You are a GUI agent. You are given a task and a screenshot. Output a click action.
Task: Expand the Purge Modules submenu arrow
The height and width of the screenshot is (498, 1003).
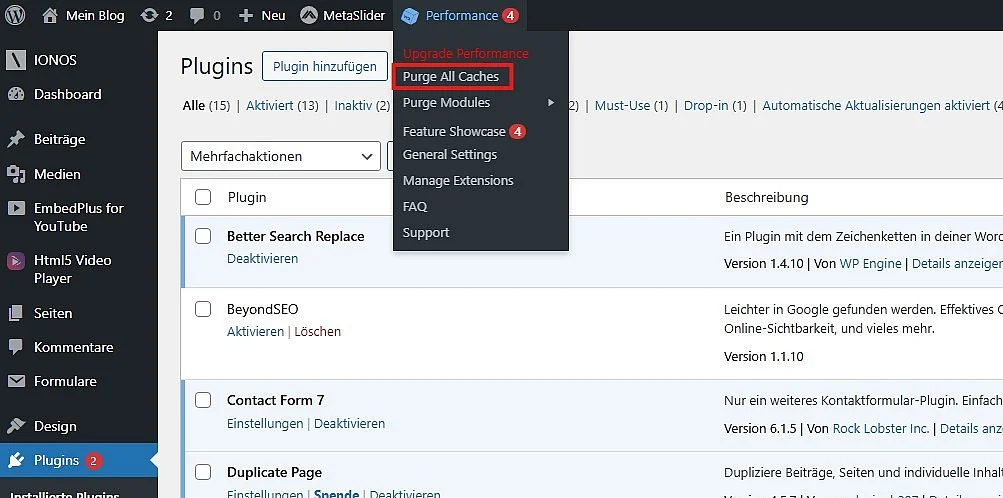click(551, 102)
